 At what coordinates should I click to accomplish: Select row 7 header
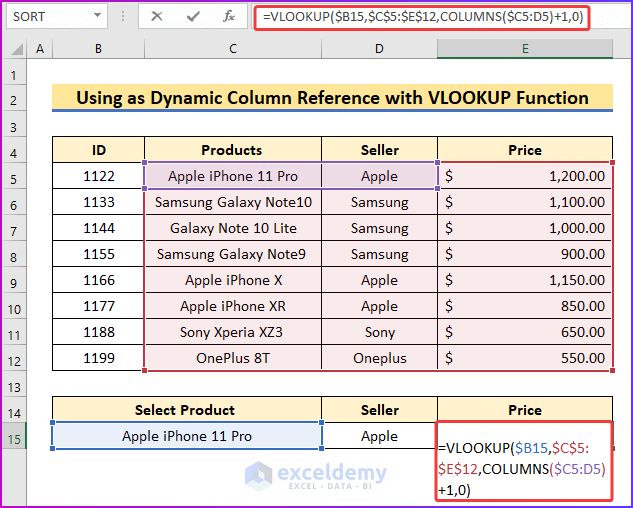click(14, 228)
